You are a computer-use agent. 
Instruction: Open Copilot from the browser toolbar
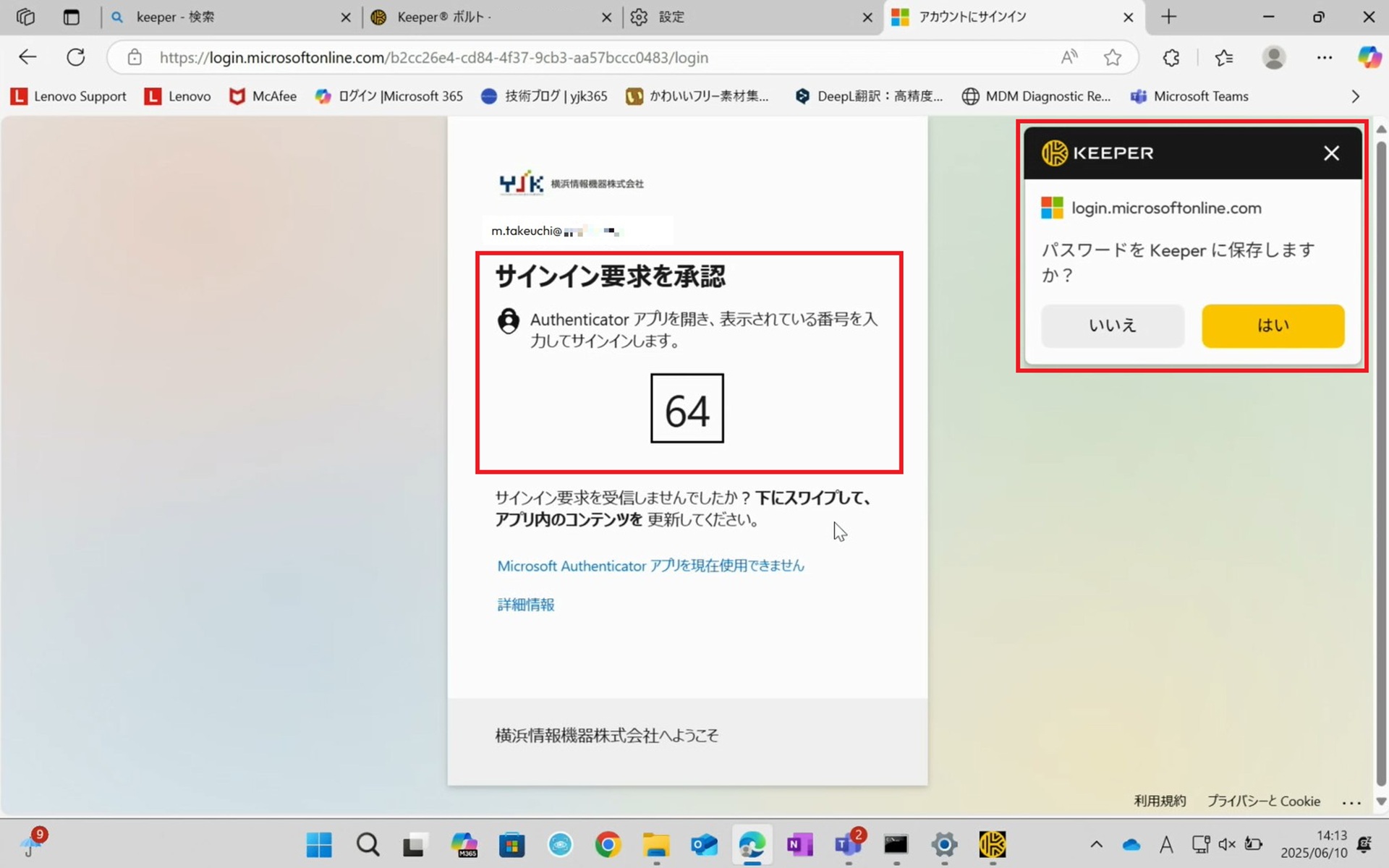pyautogui.click(x=1369, y=57)
